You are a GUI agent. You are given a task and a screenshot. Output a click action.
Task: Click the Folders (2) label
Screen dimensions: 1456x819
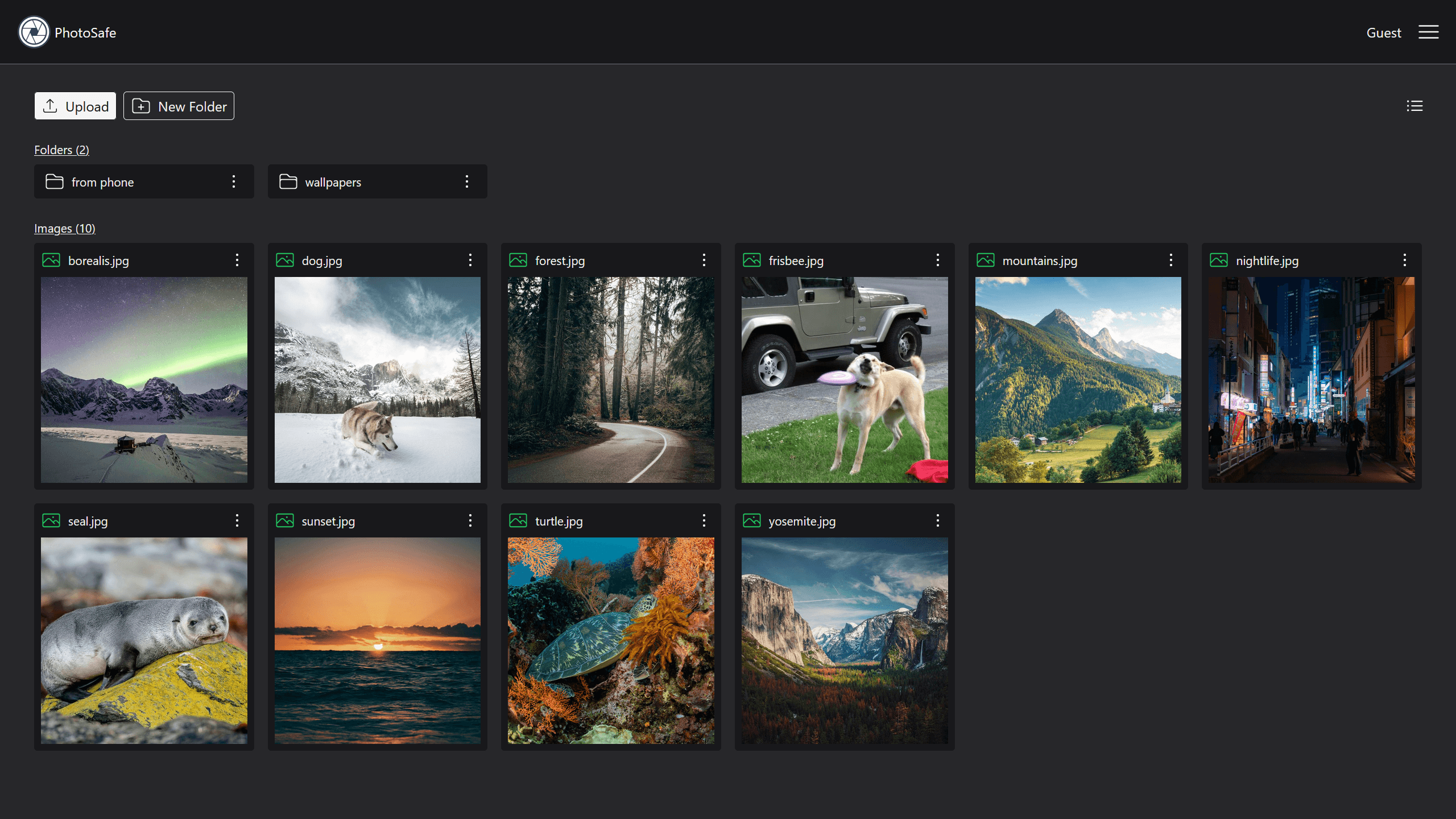(x=62, y=149)
